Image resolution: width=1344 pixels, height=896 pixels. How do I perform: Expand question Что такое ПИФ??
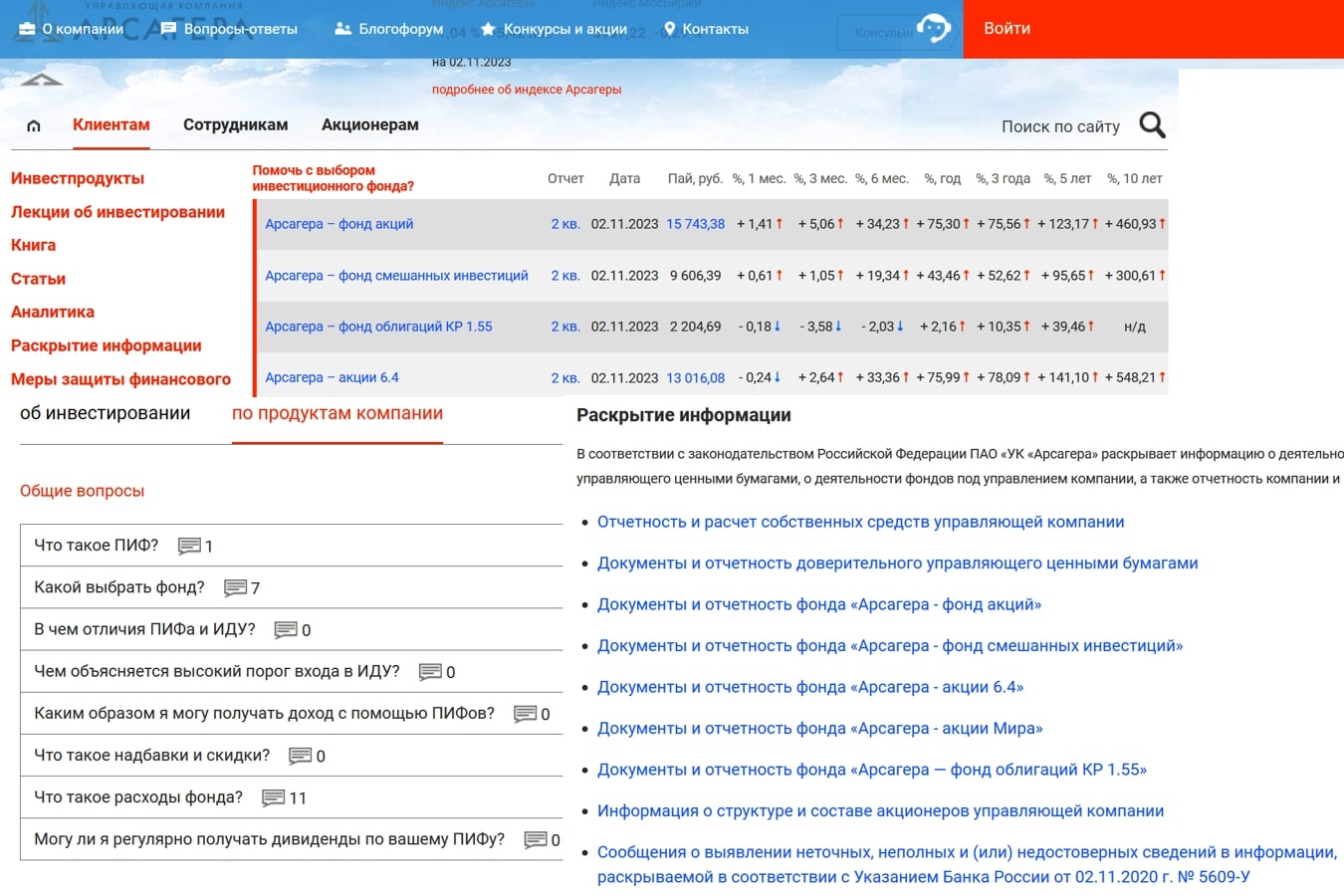click(x=97, y=546)
